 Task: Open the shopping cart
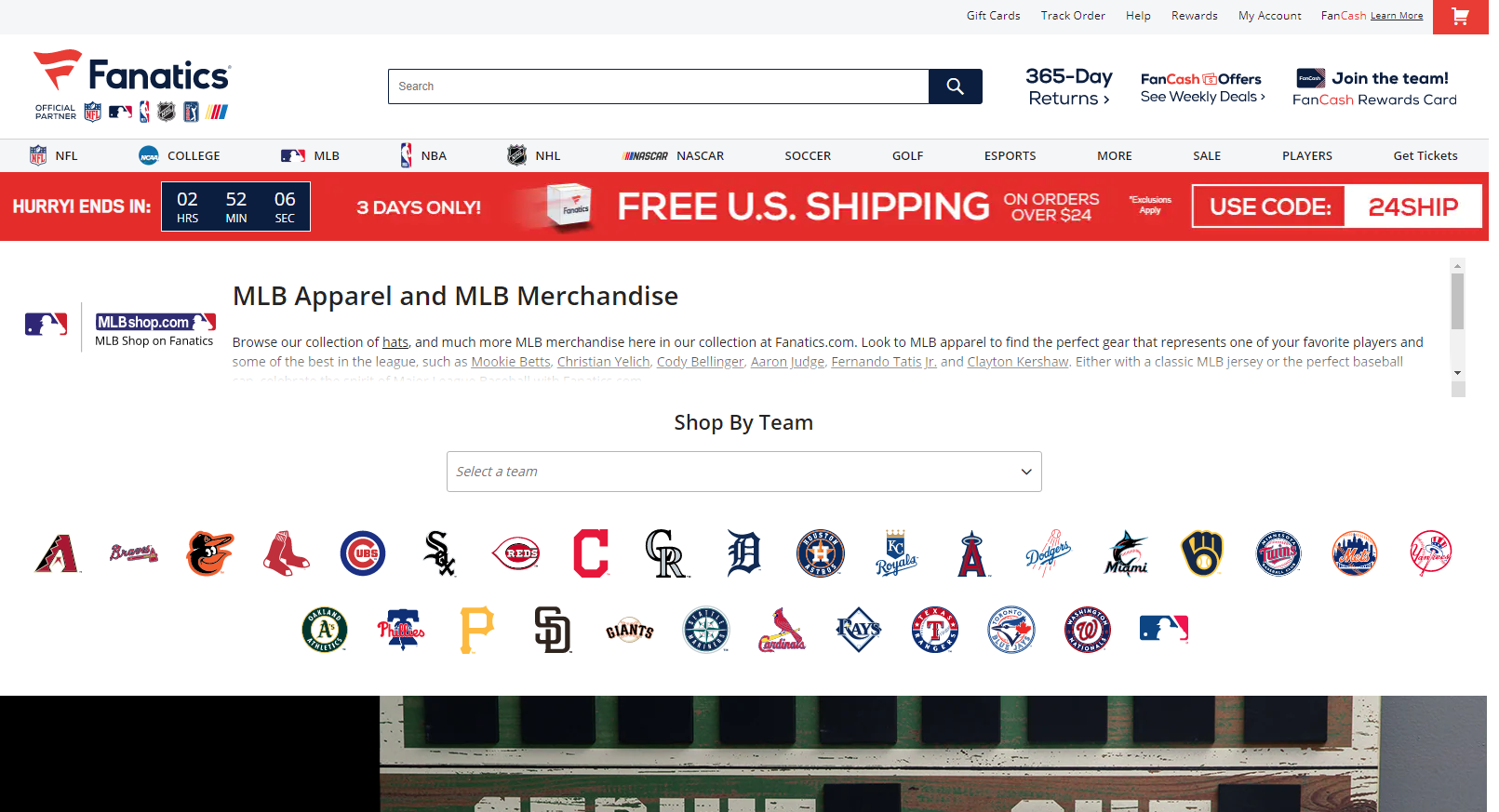1460,17
